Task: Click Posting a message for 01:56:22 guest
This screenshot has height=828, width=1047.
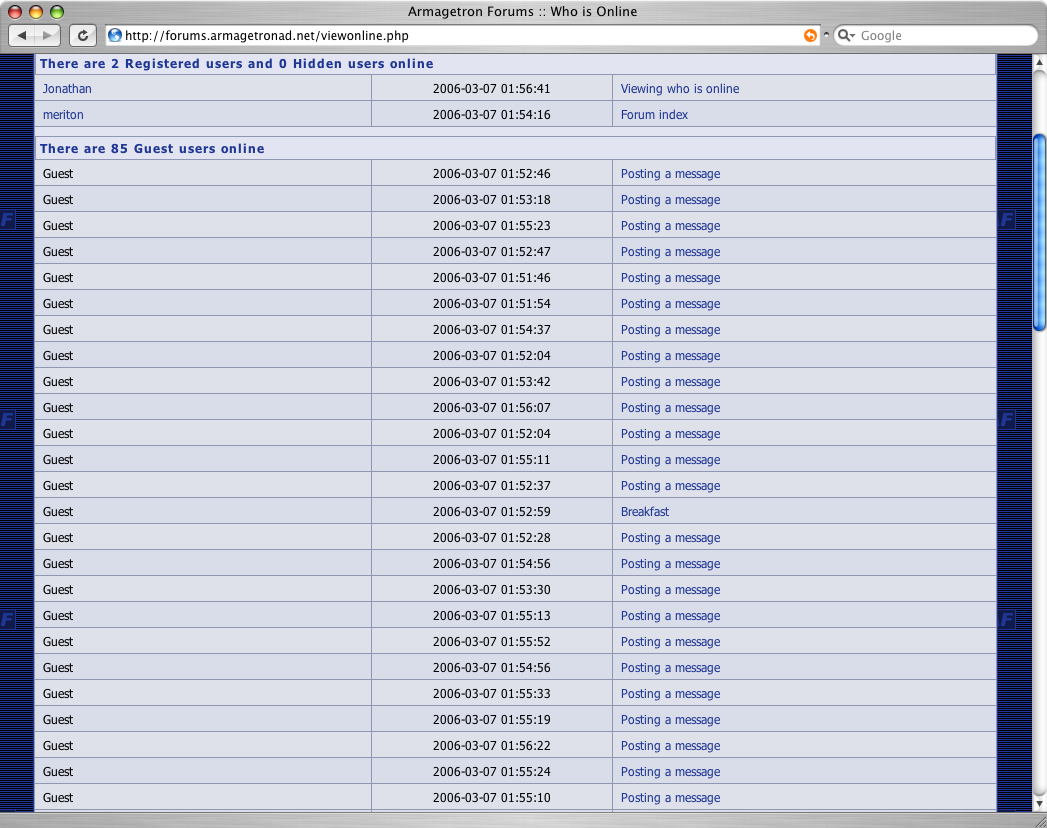Action: coord(670,746)
